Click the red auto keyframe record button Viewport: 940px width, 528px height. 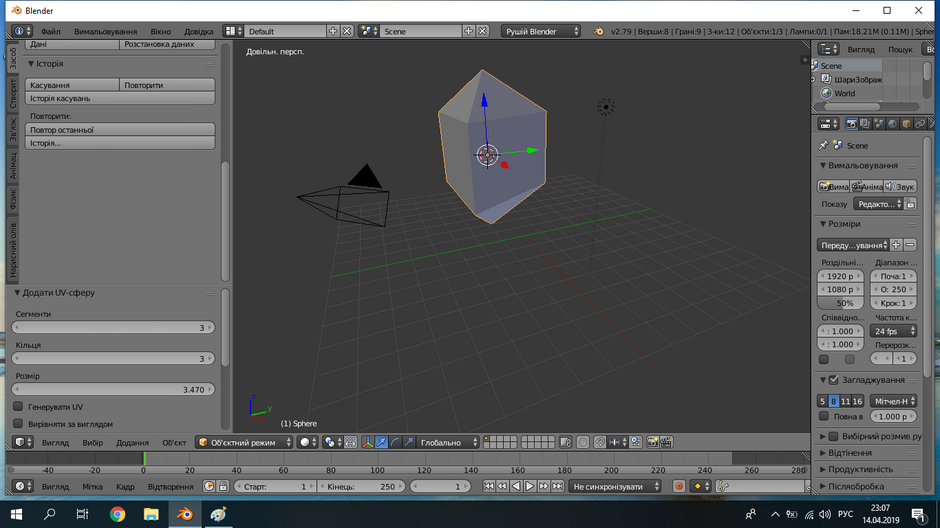pyautogui.click(x=679, y=487)
